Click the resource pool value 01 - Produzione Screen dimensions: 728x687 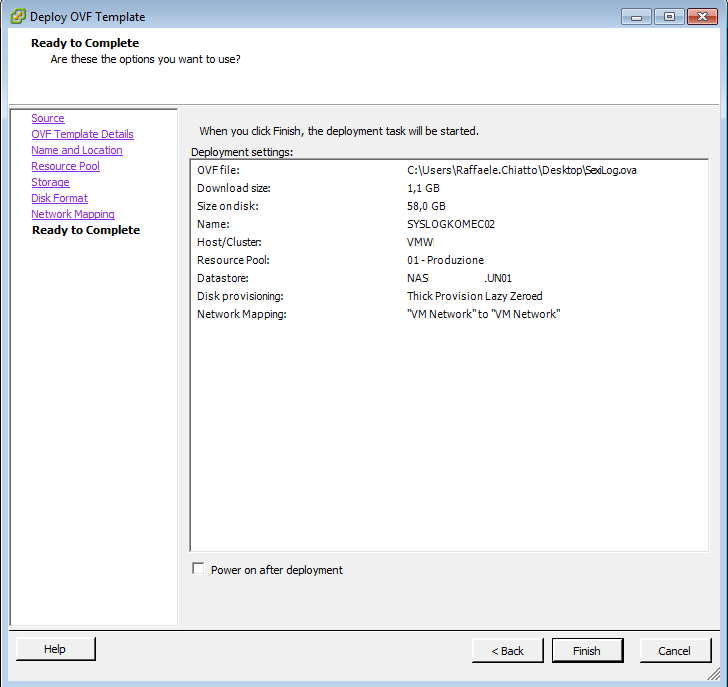tap(445, 260)
